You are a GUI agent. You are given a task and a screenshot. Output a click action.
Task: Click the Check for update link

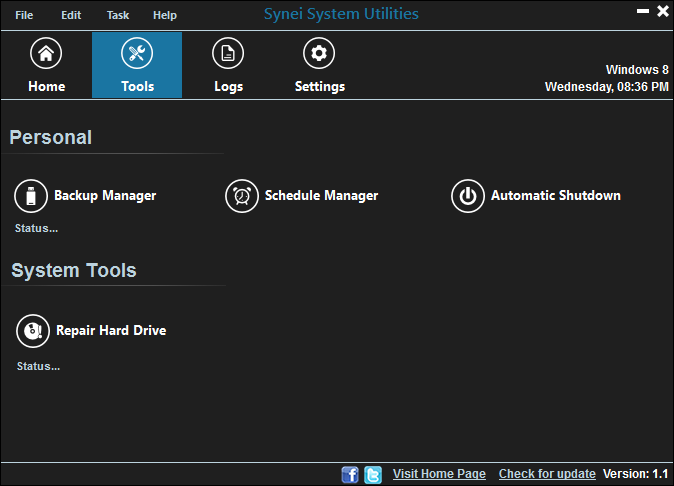(x=547, y=474)
